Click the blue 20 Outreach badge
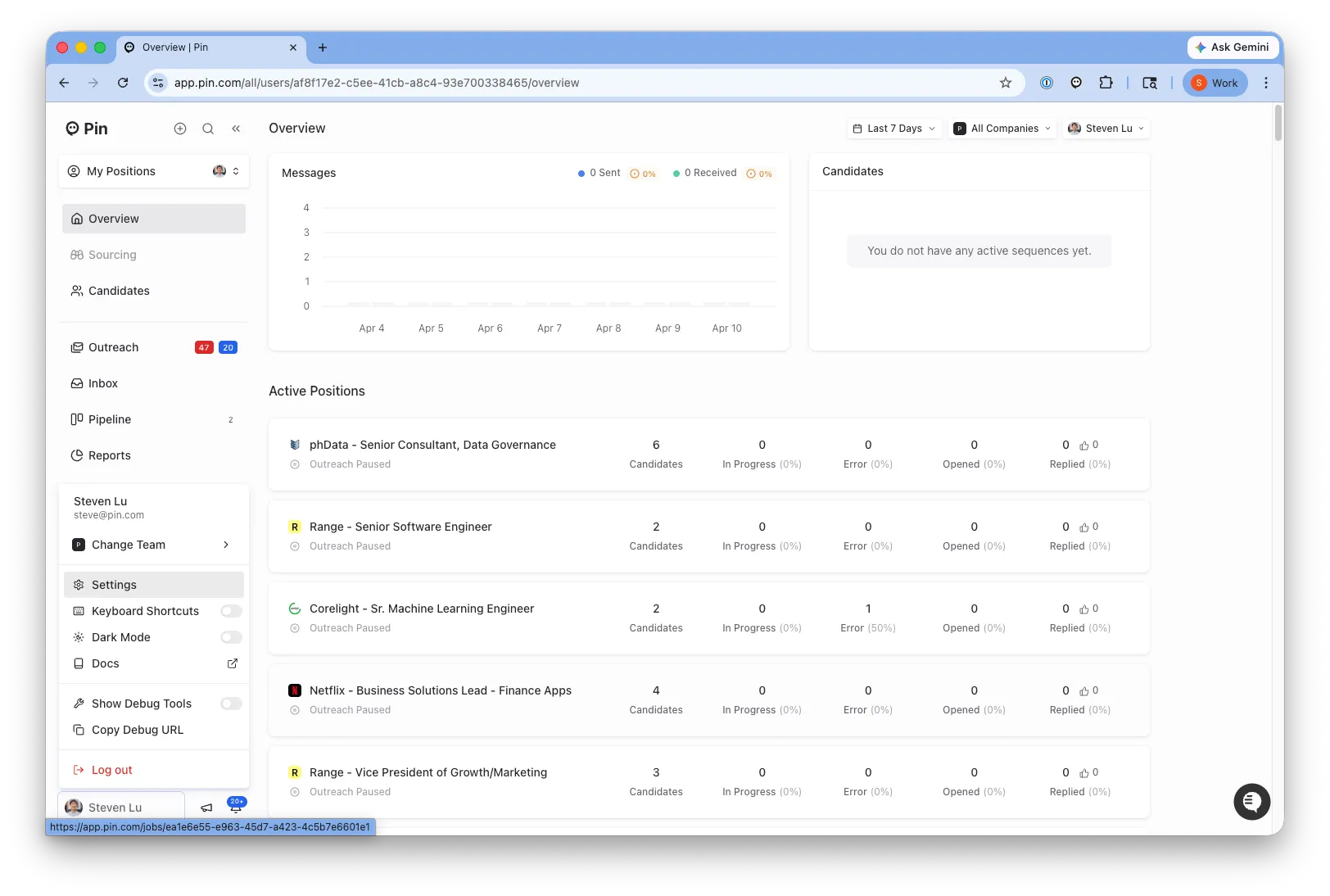Screen dimensions: 1330x896 (228, 347)
